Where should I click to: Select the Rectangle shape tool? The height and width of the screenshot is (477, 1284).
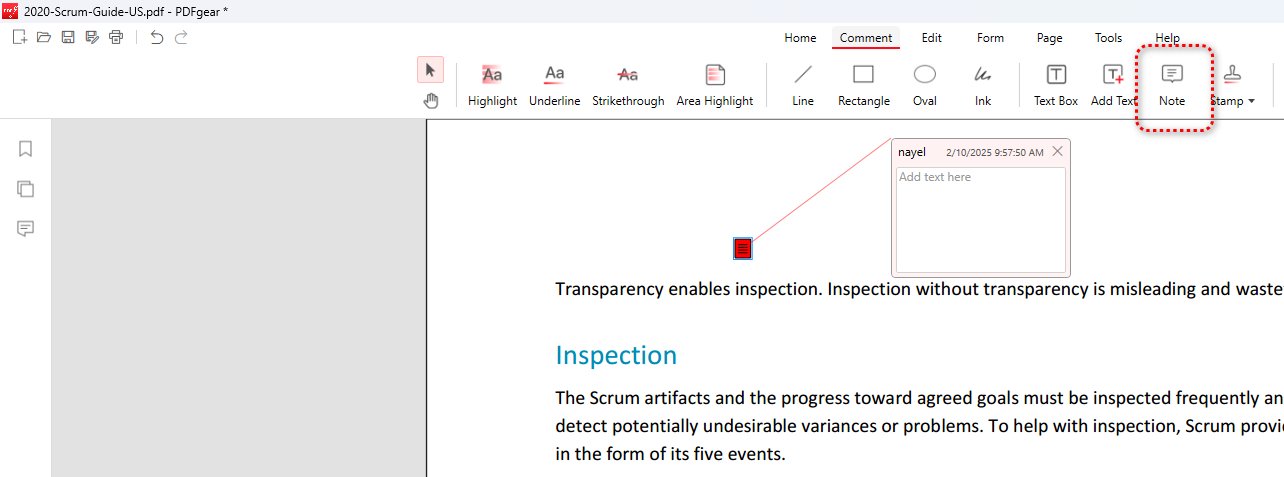point(863,85)
